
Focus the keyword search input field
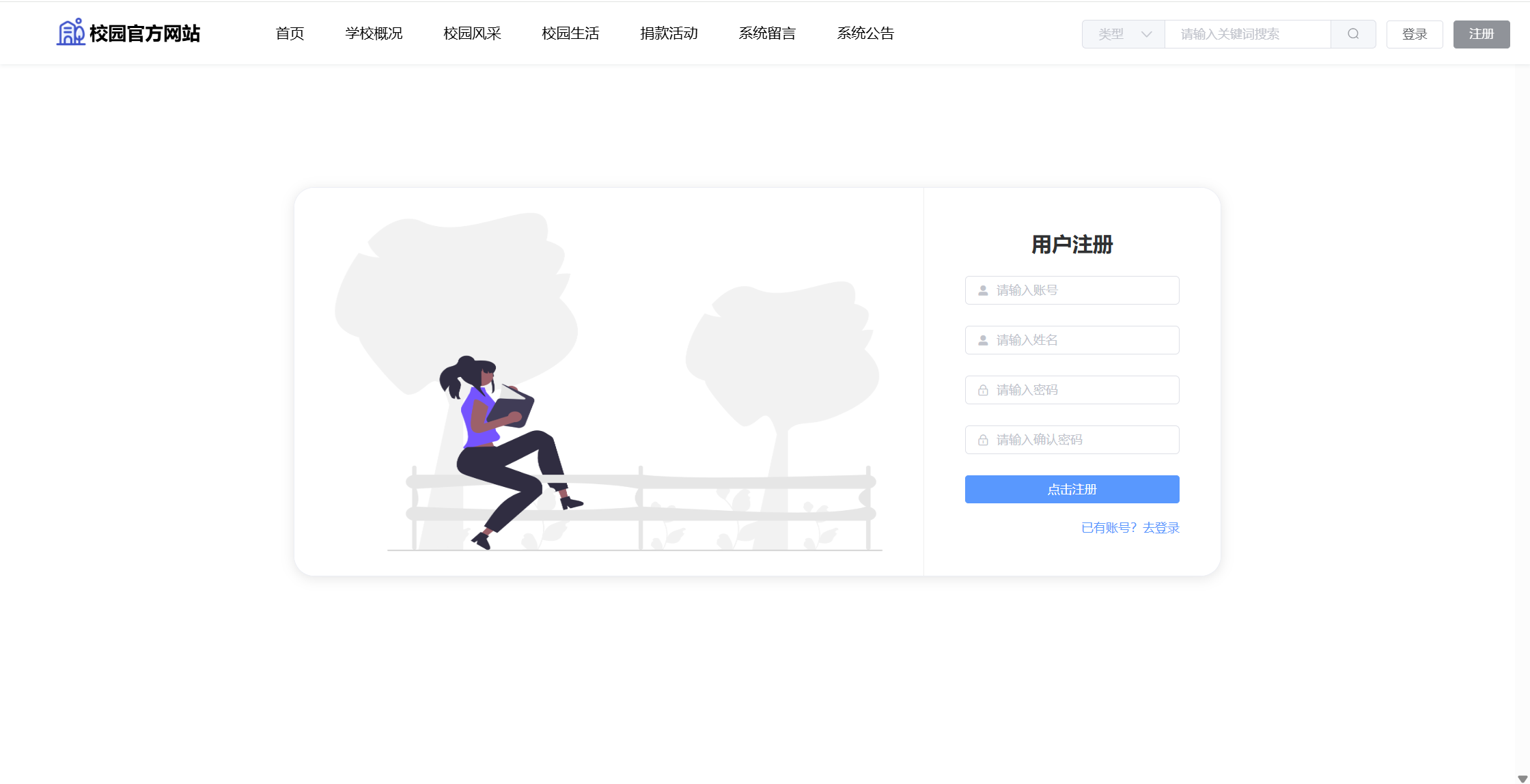[x=1247, y=34]
